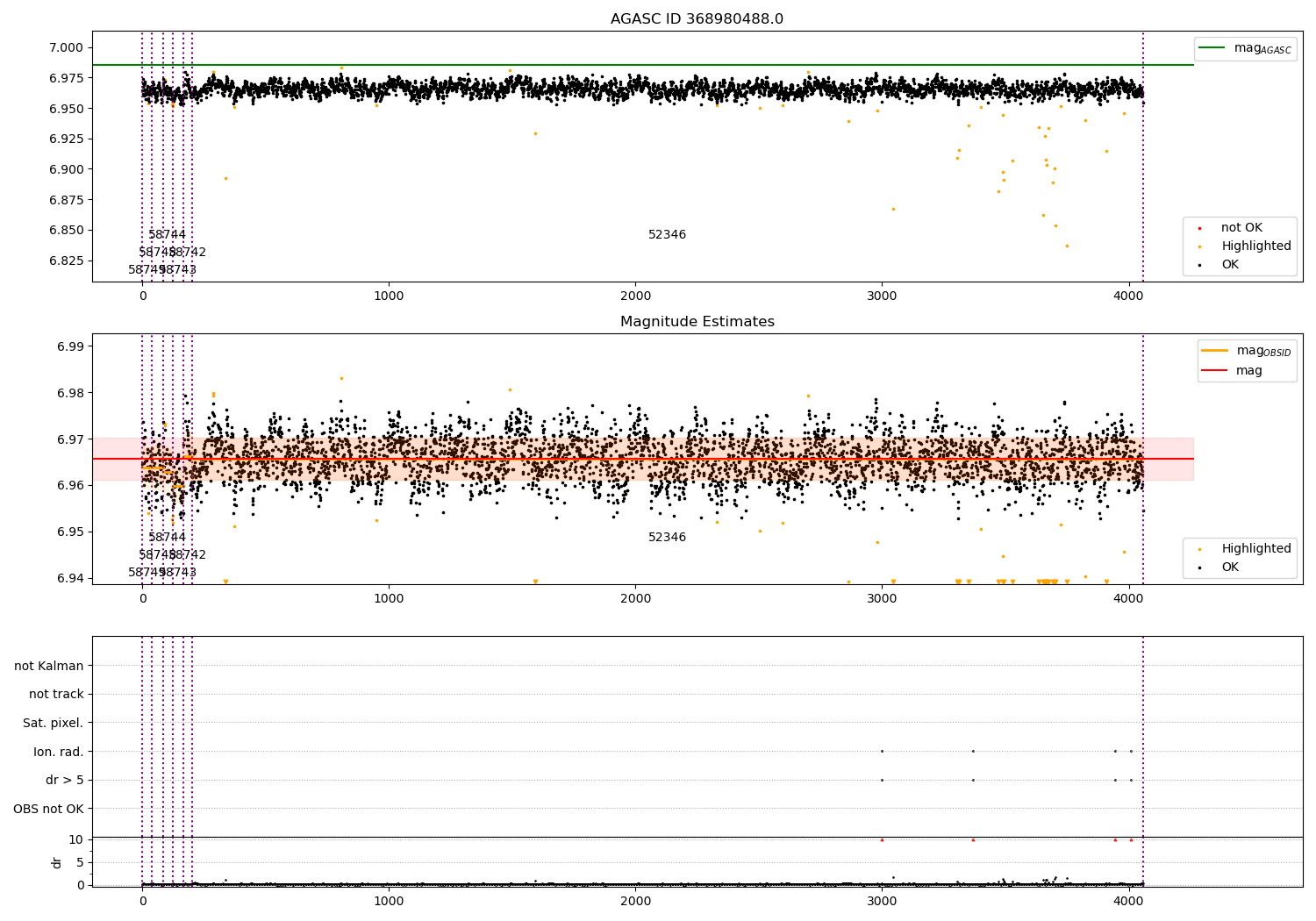Click the 58744 annotation in the middle plot
1316x921 pixels.
pos(167,538)
